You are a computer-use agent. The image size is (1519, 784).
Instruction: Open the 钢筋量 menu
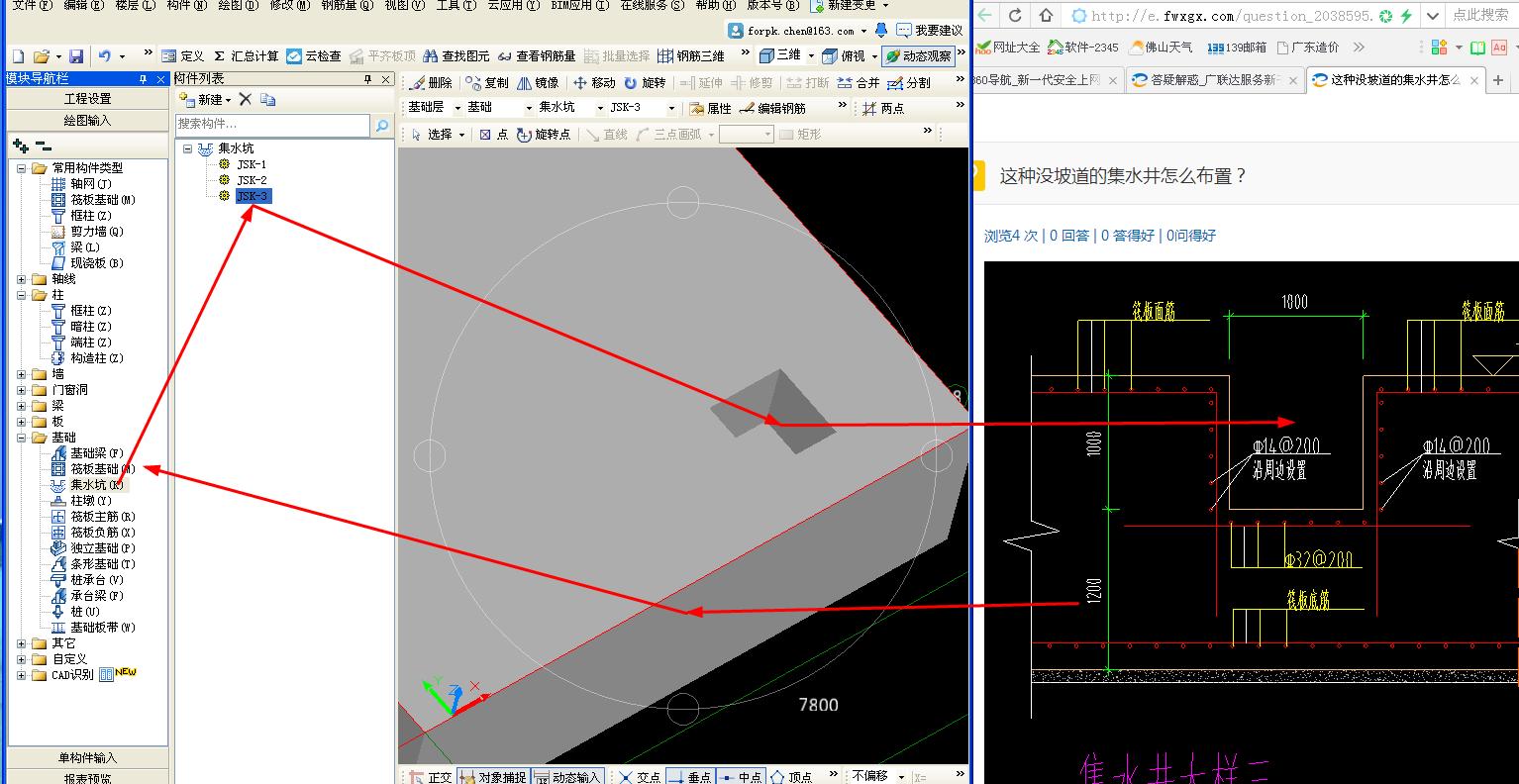coord(347,5)
